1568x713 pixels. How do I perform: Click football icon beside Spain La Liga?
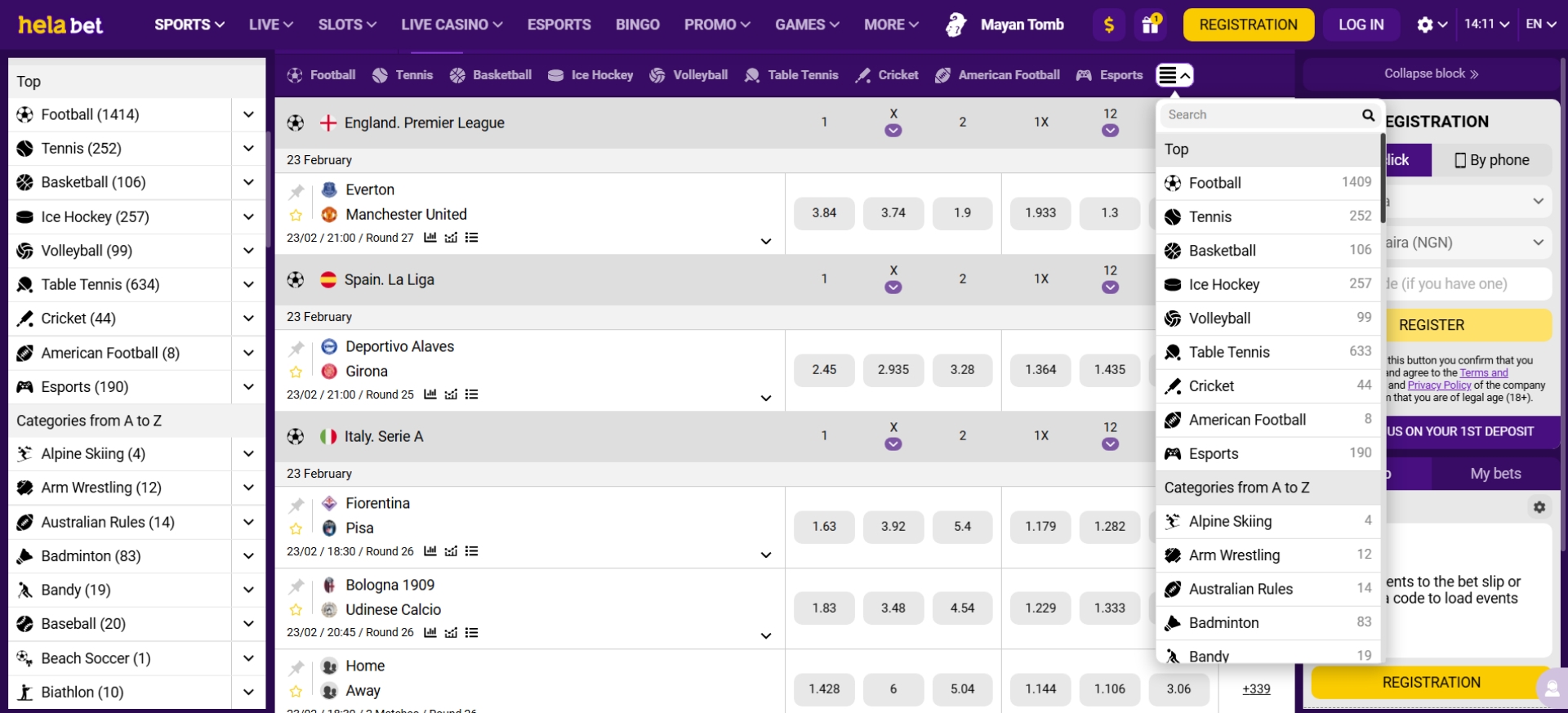tap(296, 279)
